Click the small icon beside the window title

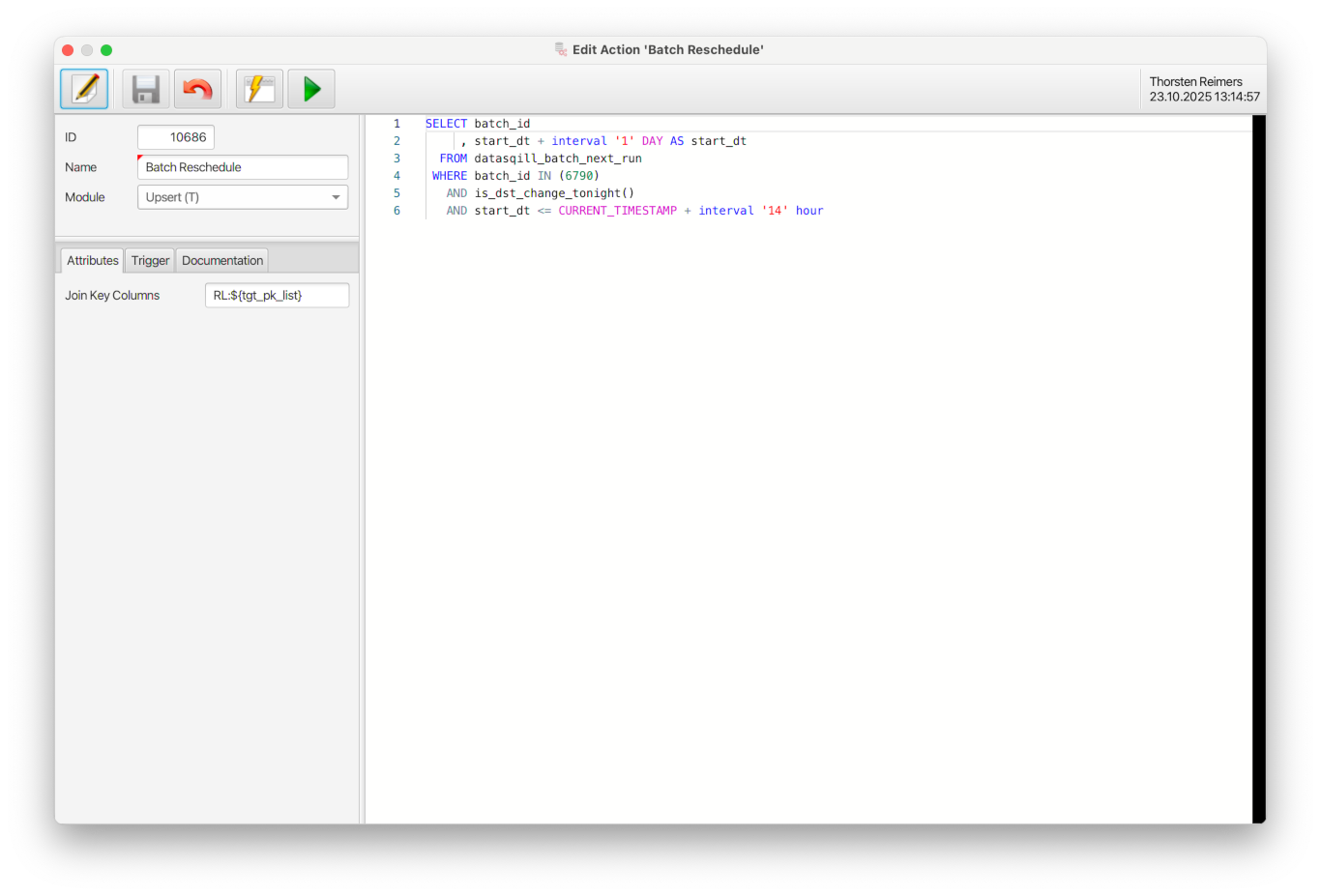point(561,49)
